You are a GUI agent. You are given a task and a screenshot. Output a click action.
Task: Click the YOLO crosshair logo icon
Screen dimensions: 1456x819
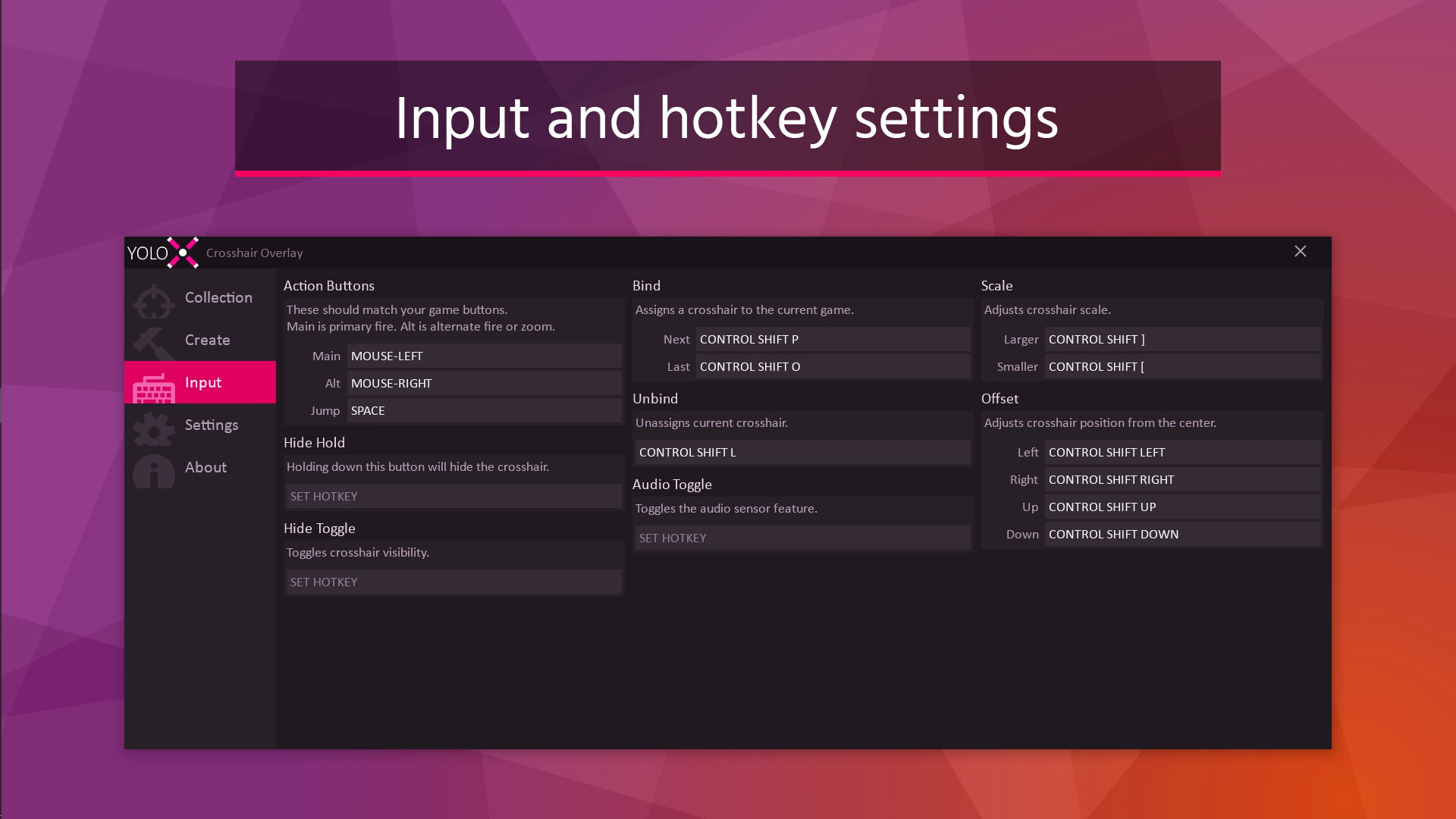183,253
